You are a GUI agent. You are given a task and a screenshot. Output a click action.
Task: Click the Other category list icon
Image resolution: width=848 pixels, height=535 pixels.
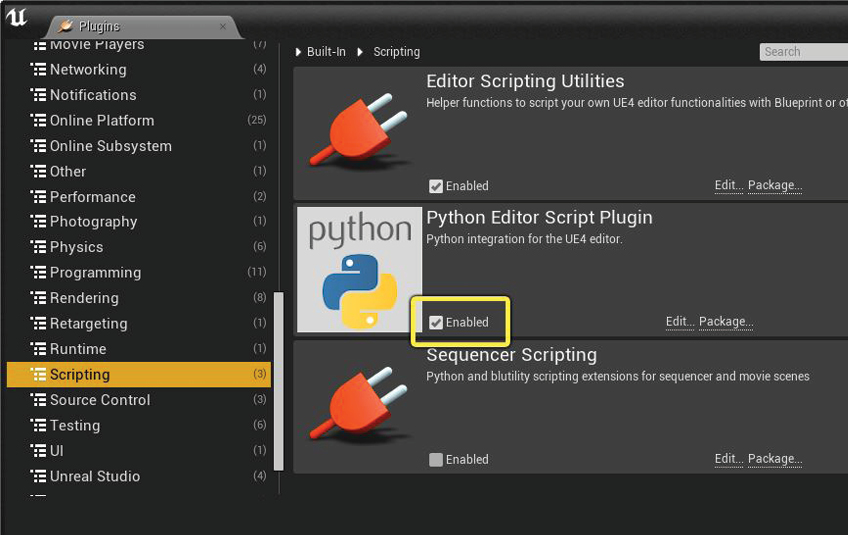point(38,171)
